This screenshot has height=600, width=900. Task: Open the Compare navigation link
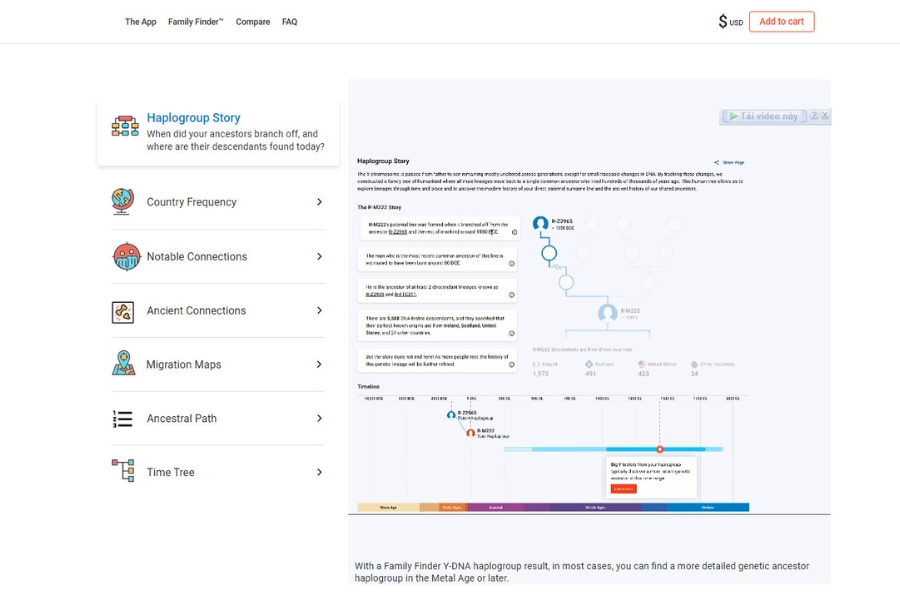(x=253, y=22)
